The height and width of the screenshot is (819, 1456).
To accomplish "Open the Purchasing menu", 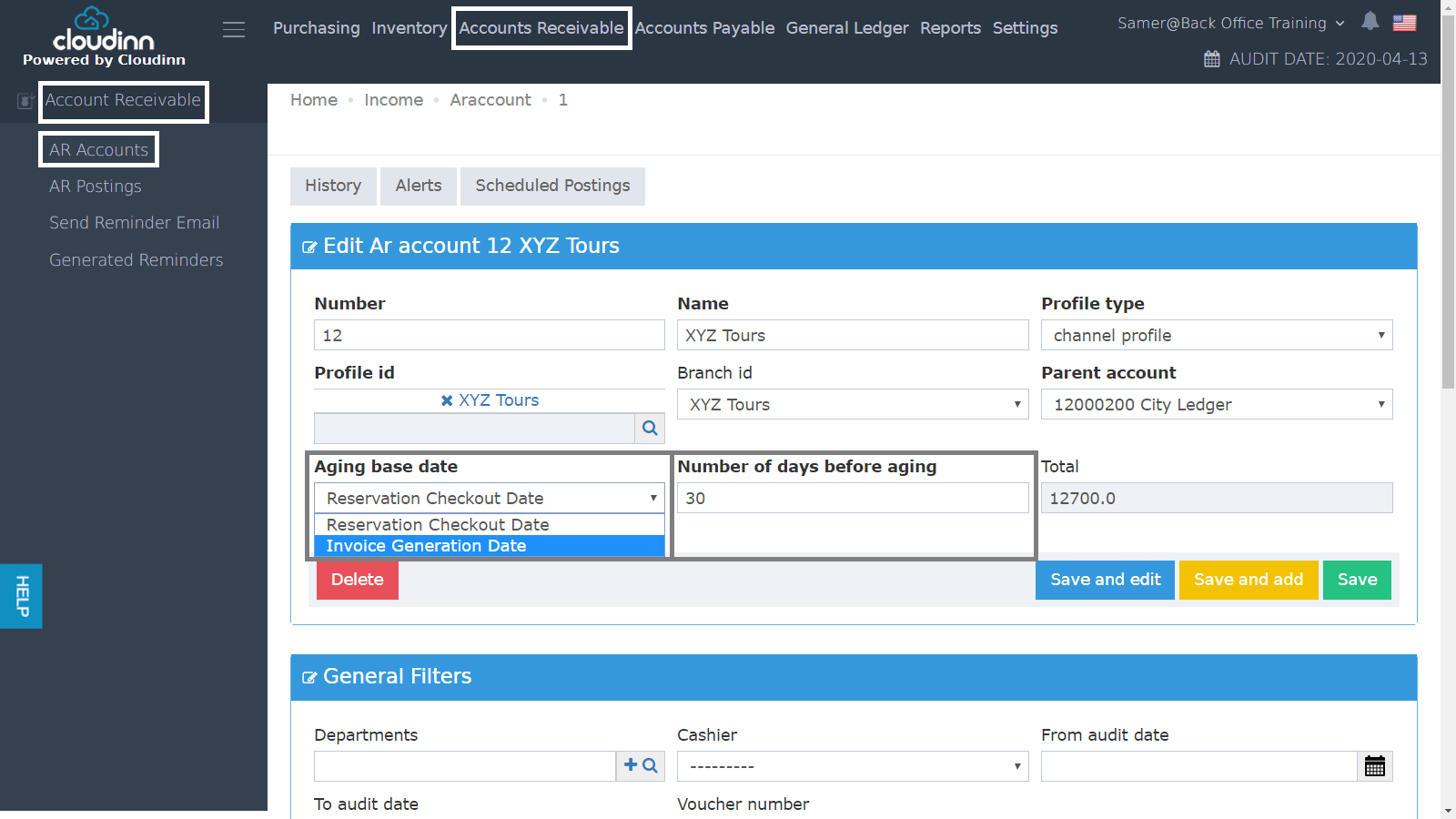I will [317, 28].
